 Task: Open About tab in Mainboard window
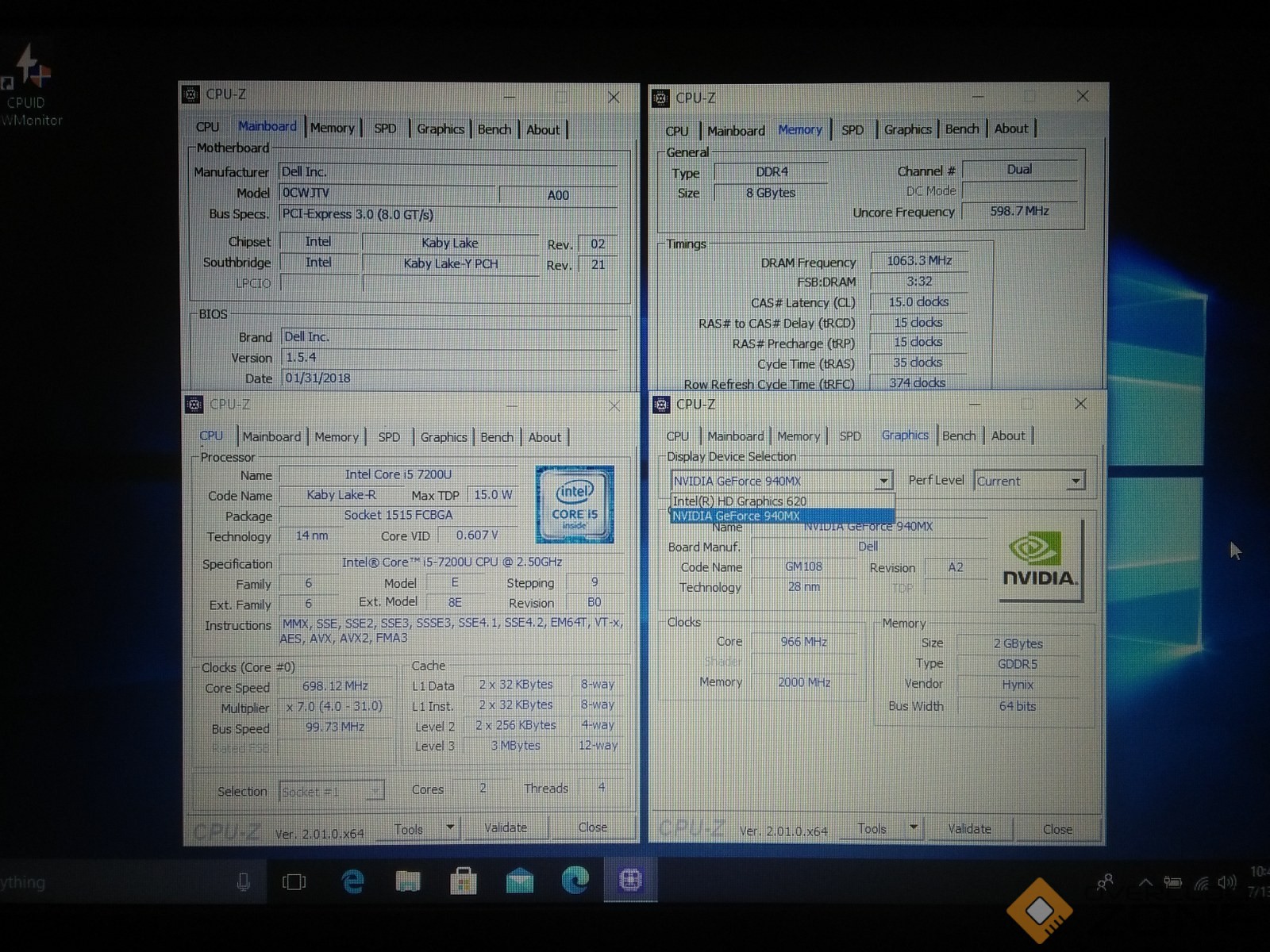click(x=543, y=129)
